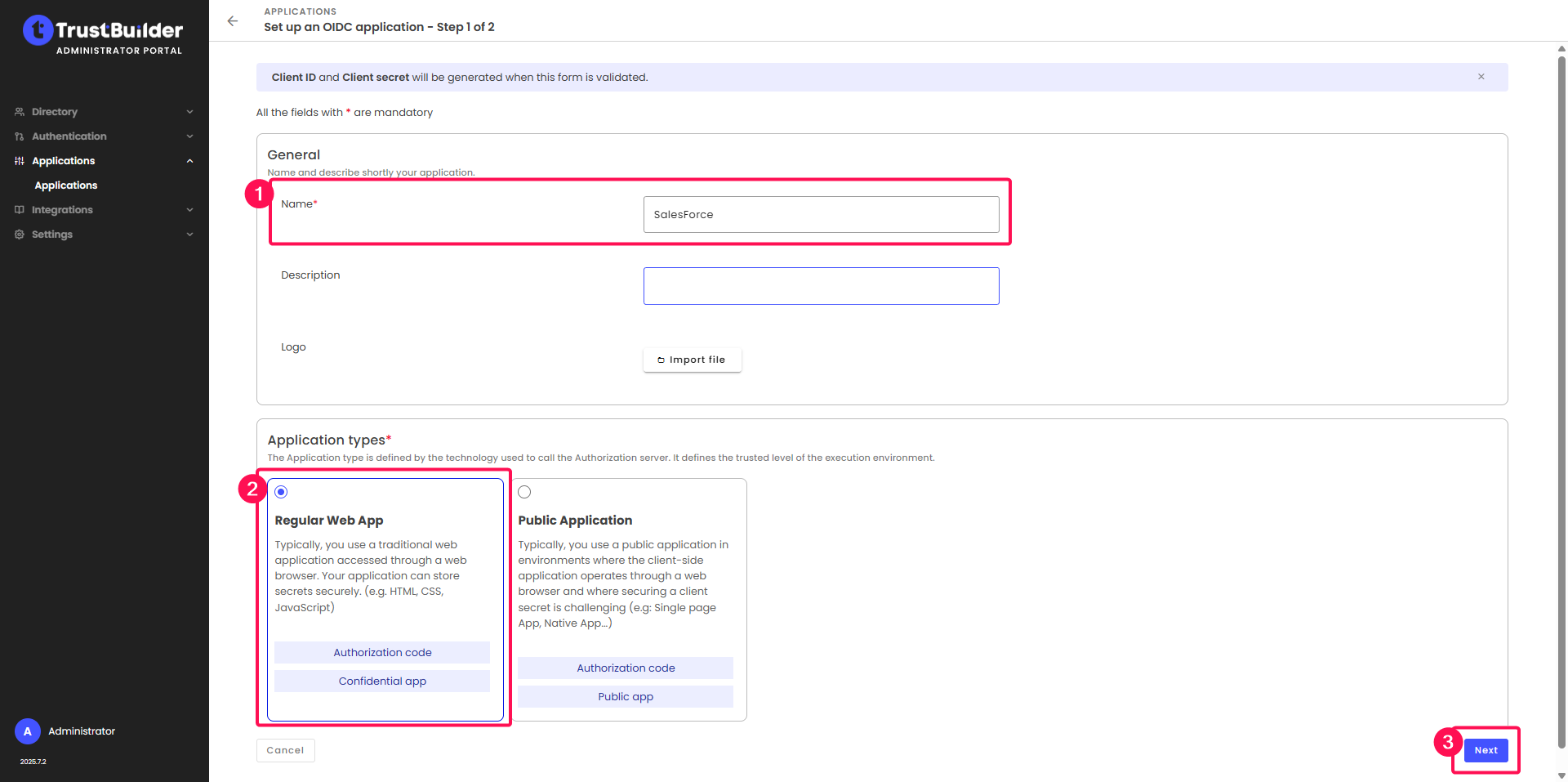Open the Integrations menu item
The height and width of the screenshot is (782, 1568).
[62, 210]
